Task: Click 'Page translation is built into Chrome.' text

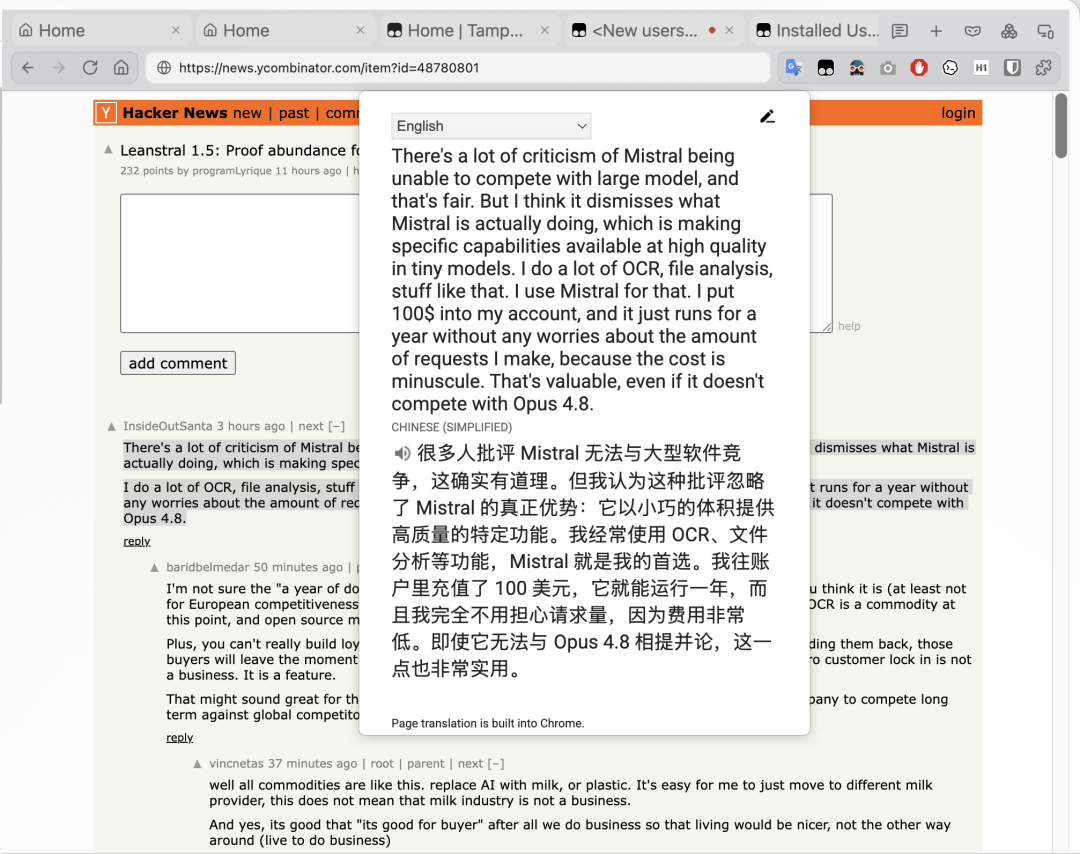Action: click(x=488, y=723)
